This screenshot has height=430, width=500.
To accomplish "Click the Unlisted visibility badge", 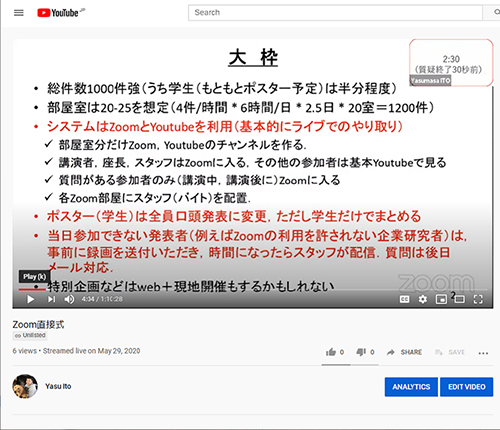I will pyautogui.click(x=30, y=336).
